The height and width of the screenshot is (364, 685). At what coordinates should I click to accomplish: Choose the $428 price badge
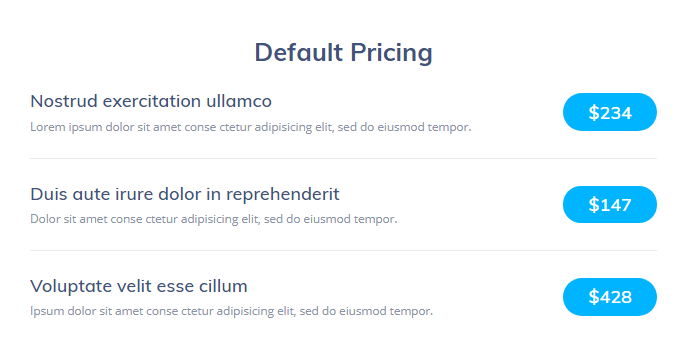609,297
